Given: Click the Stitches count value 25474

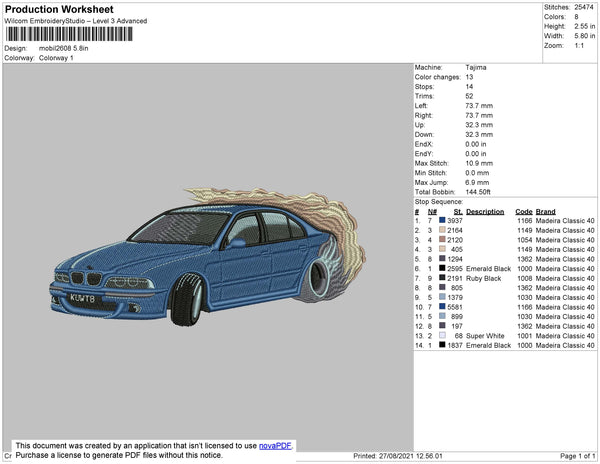Looking at the screenshot, I should [x=582, y=7].
